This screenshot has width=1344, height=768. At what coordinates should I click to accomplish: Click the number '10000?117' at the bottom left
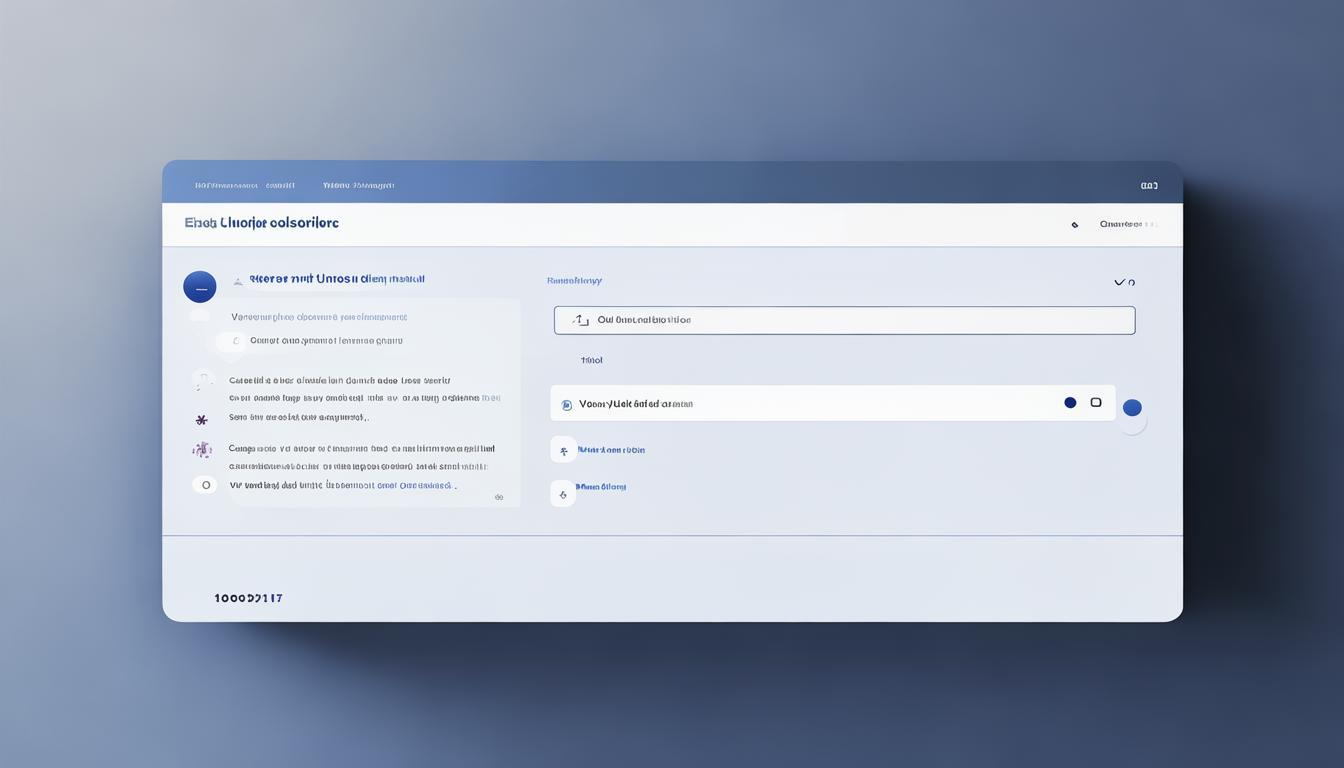point(249,598)
